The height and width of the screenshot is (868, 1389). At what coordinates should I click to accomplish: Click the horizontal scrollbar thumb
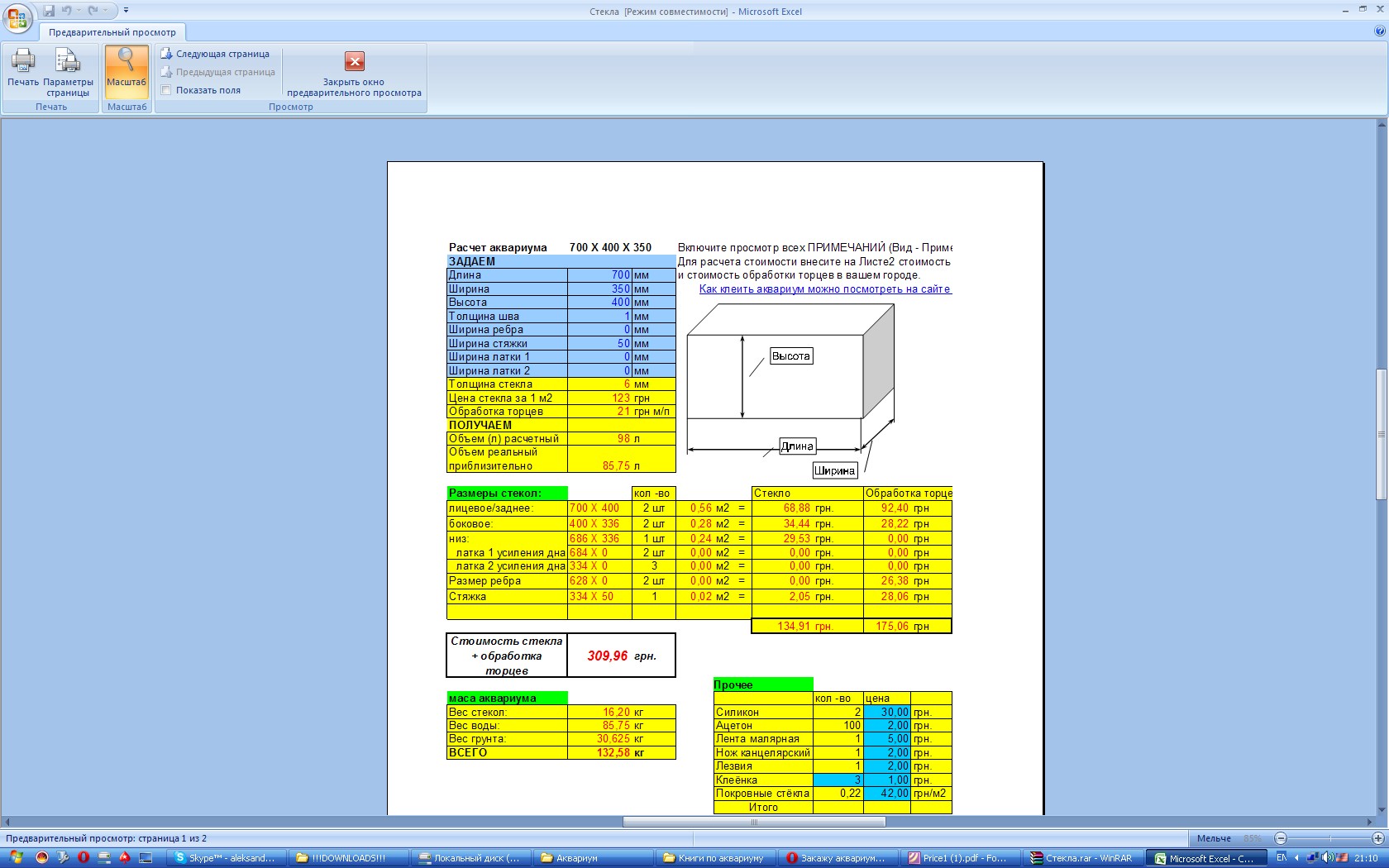tap(753, 822)
